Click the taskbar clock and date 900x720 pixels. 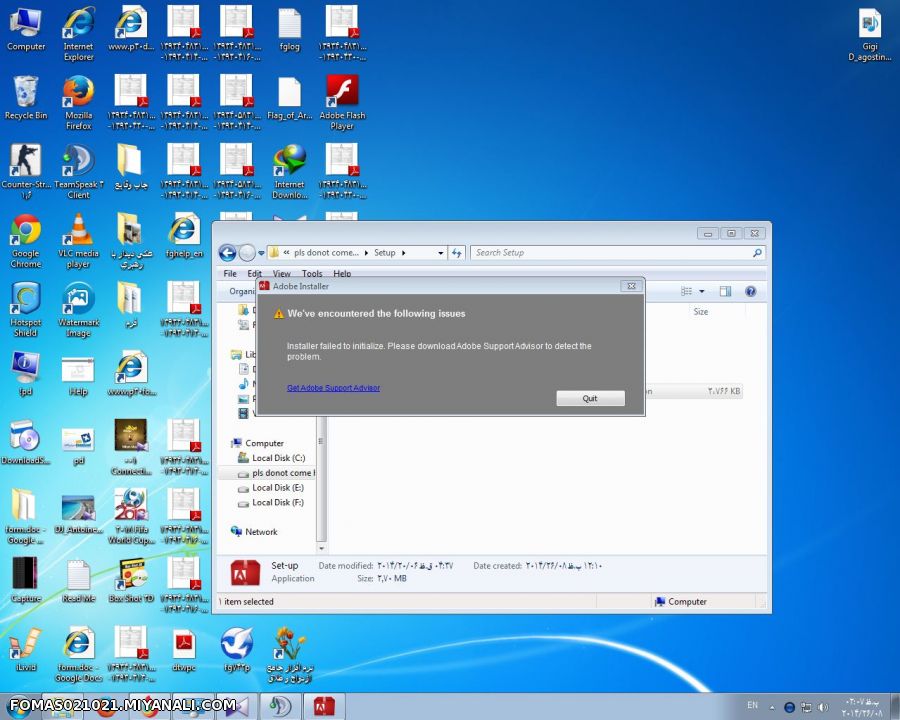coord(862,707)
